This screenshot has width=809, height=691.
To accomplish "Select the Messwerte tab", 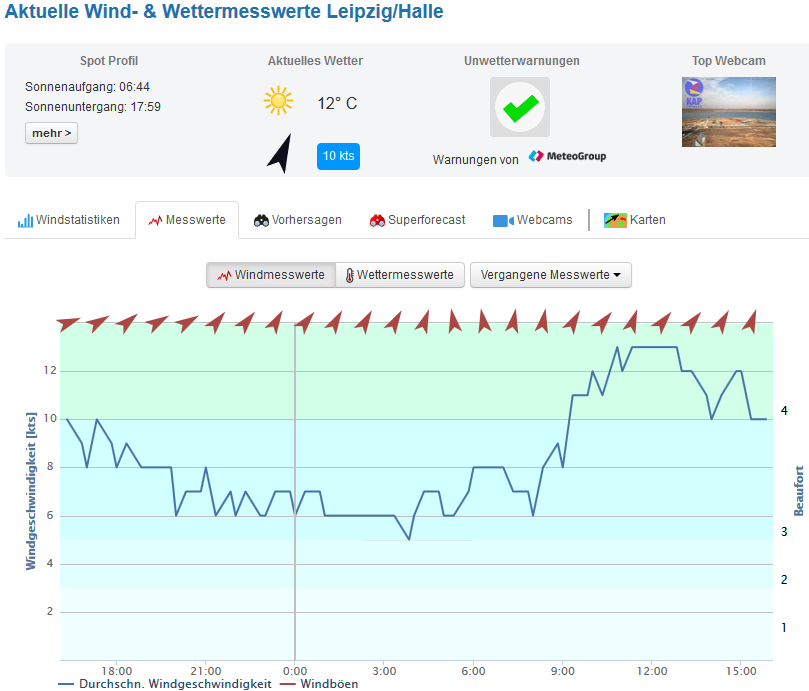I will pos(187,220).
